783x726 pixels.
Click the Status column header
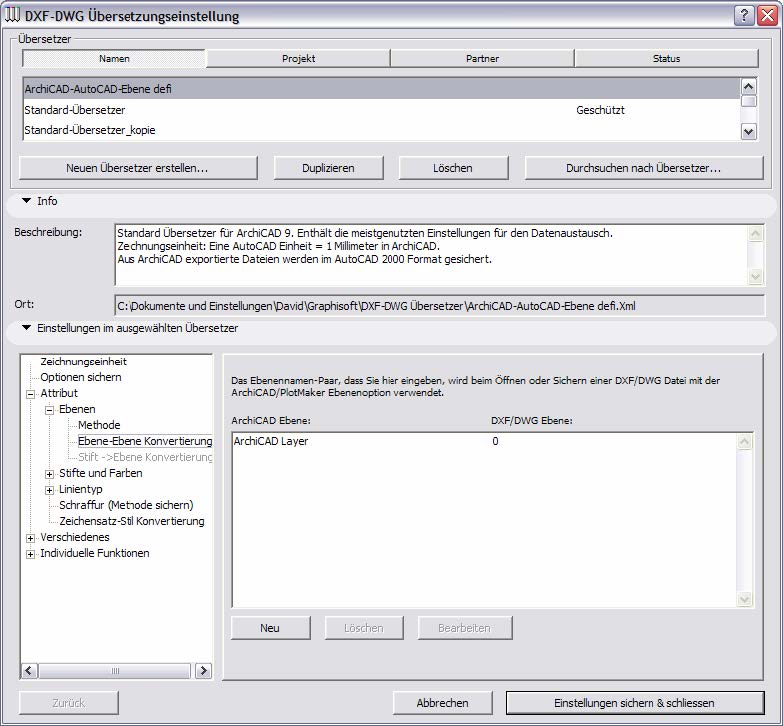pos(667,58)
